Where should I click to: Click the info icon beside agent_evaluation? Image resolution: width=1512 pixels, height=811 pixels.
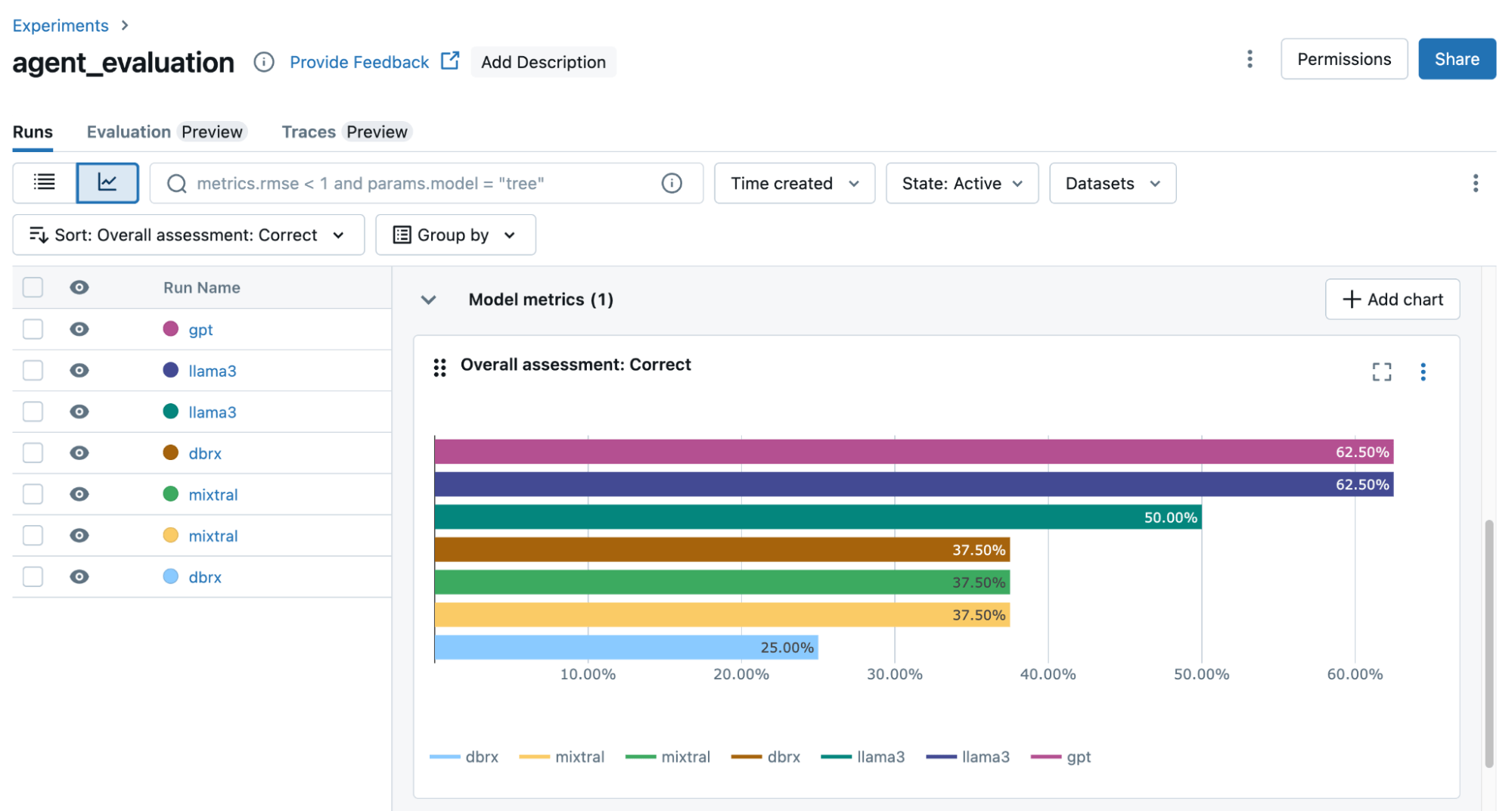pos(264,62)
